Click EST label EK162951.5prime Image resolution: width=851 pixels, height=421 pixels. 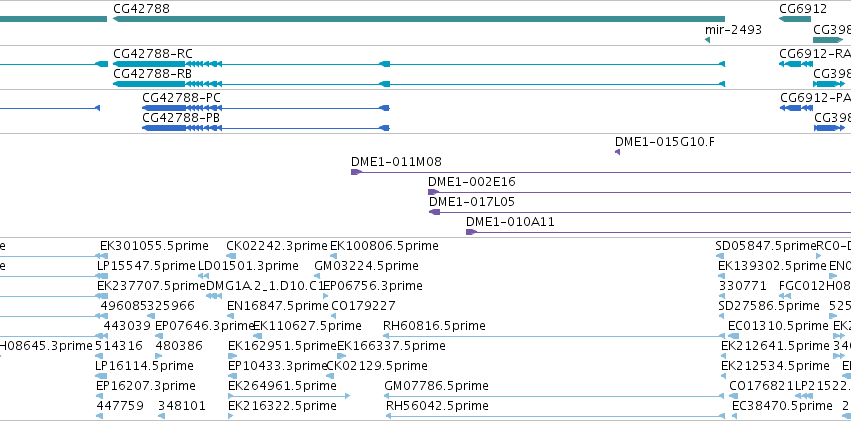(282, 345)
